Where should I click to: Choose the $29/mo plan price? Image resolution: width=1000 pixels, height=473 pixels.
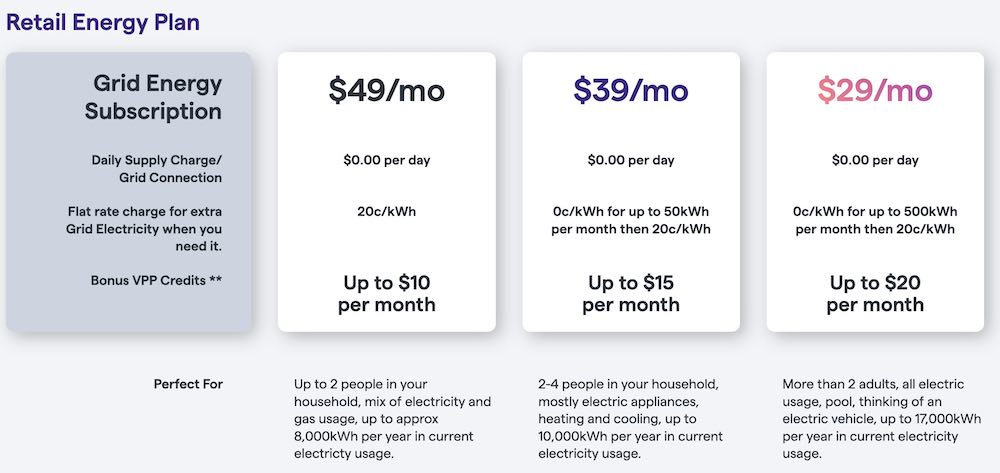pos(875,90)
